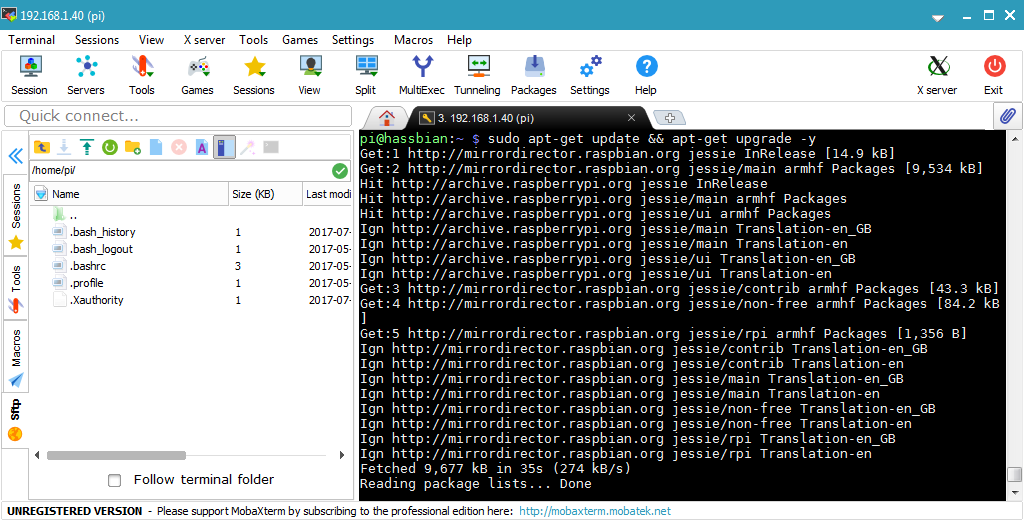Click left arrow of file list scrollbar
Screen dimensions: 1024x521
[37, 455]
